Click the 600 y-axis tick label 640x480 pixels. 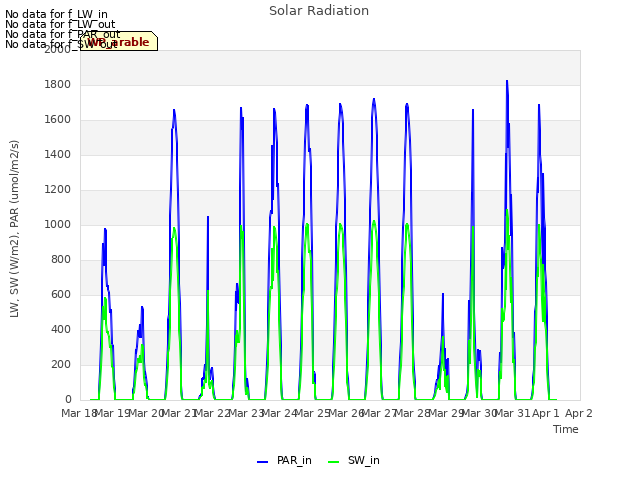[61, 295]
